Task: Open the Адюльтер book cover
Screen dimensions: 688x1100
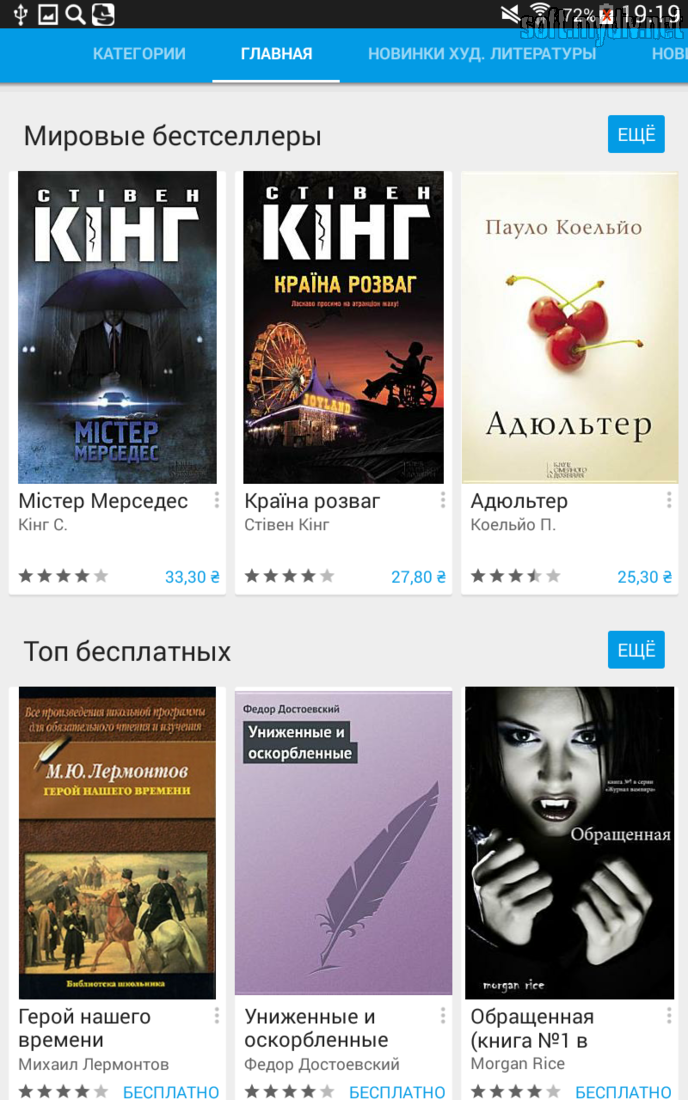Action: click(x=569, y=327)
